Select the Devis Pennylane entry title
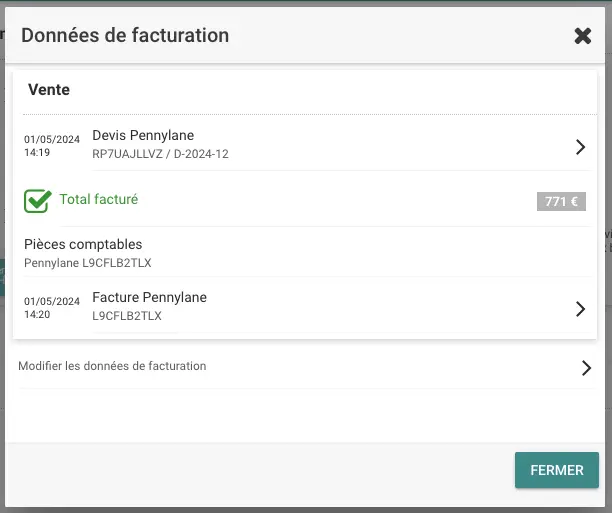Screen dimensions: 612x513 (143, 135)
